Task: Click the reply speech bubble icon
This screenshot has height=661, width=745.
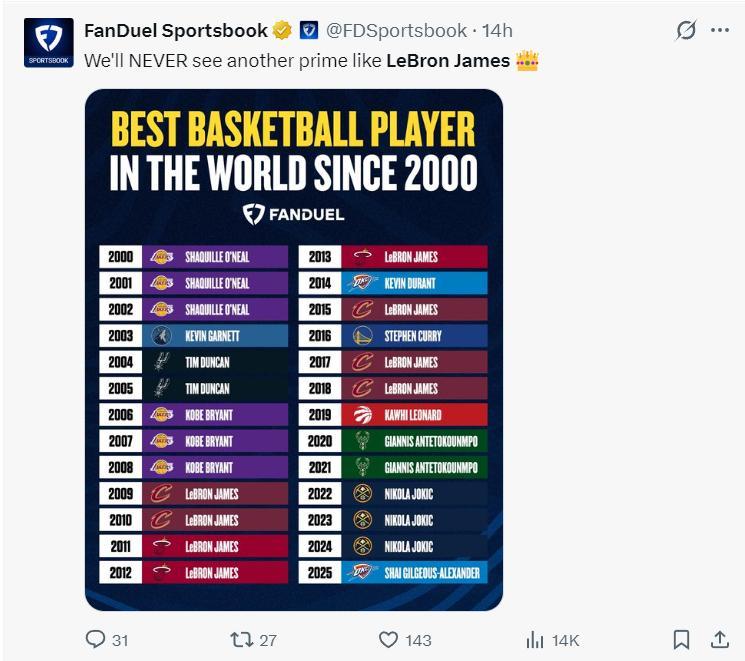Action: [x=96, y=639]
